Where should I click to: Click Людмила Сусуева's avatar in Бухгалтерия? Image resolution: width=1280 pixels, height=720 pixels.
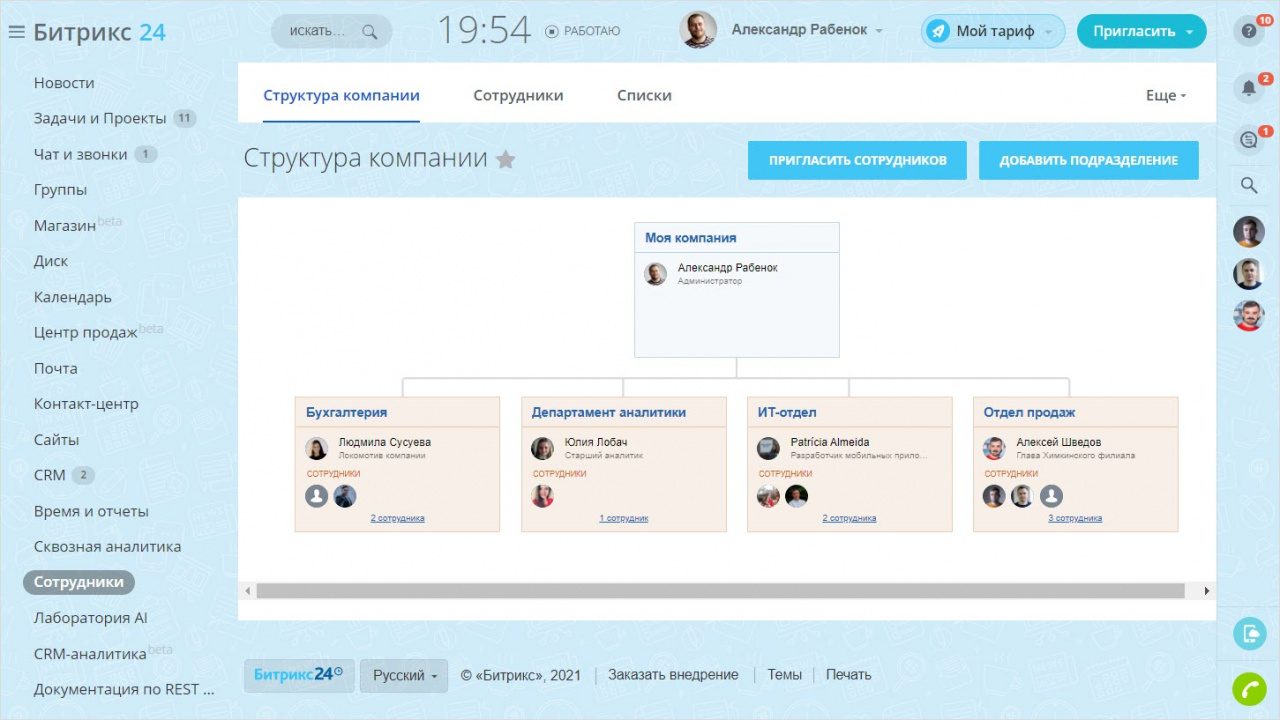click(x=317, y=448)
